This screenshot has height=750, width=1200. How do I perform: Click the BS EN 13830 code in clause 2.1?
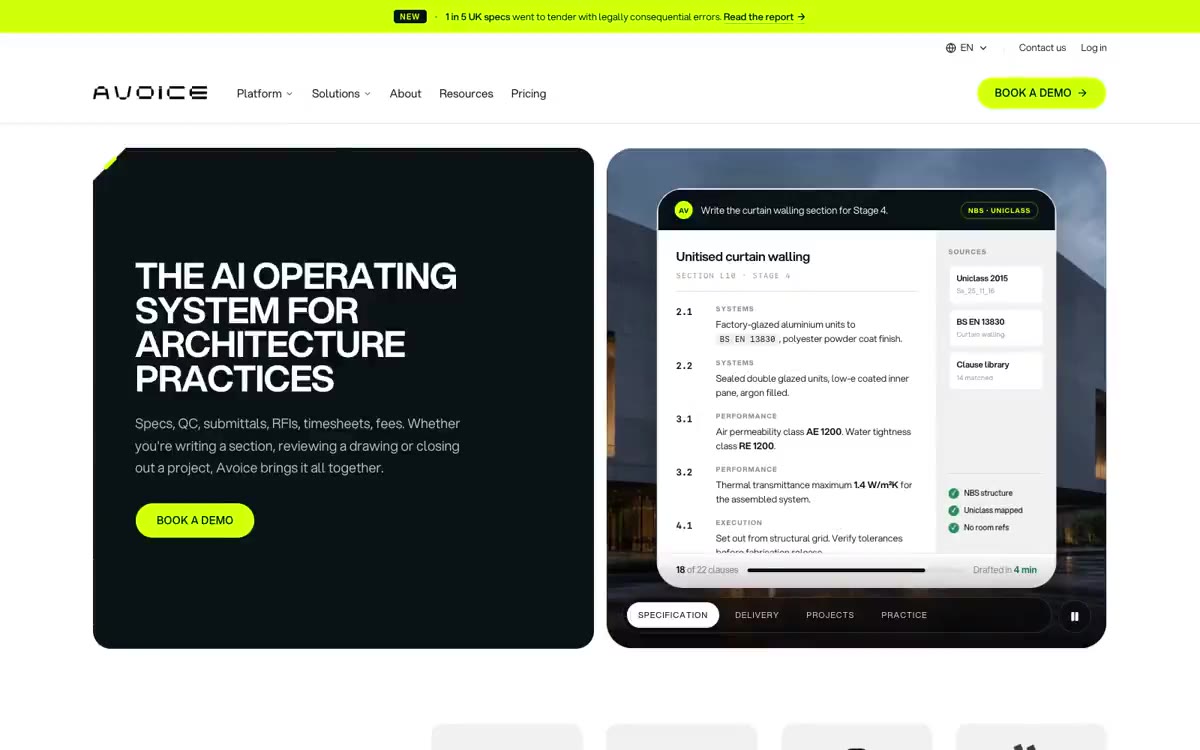747,339
